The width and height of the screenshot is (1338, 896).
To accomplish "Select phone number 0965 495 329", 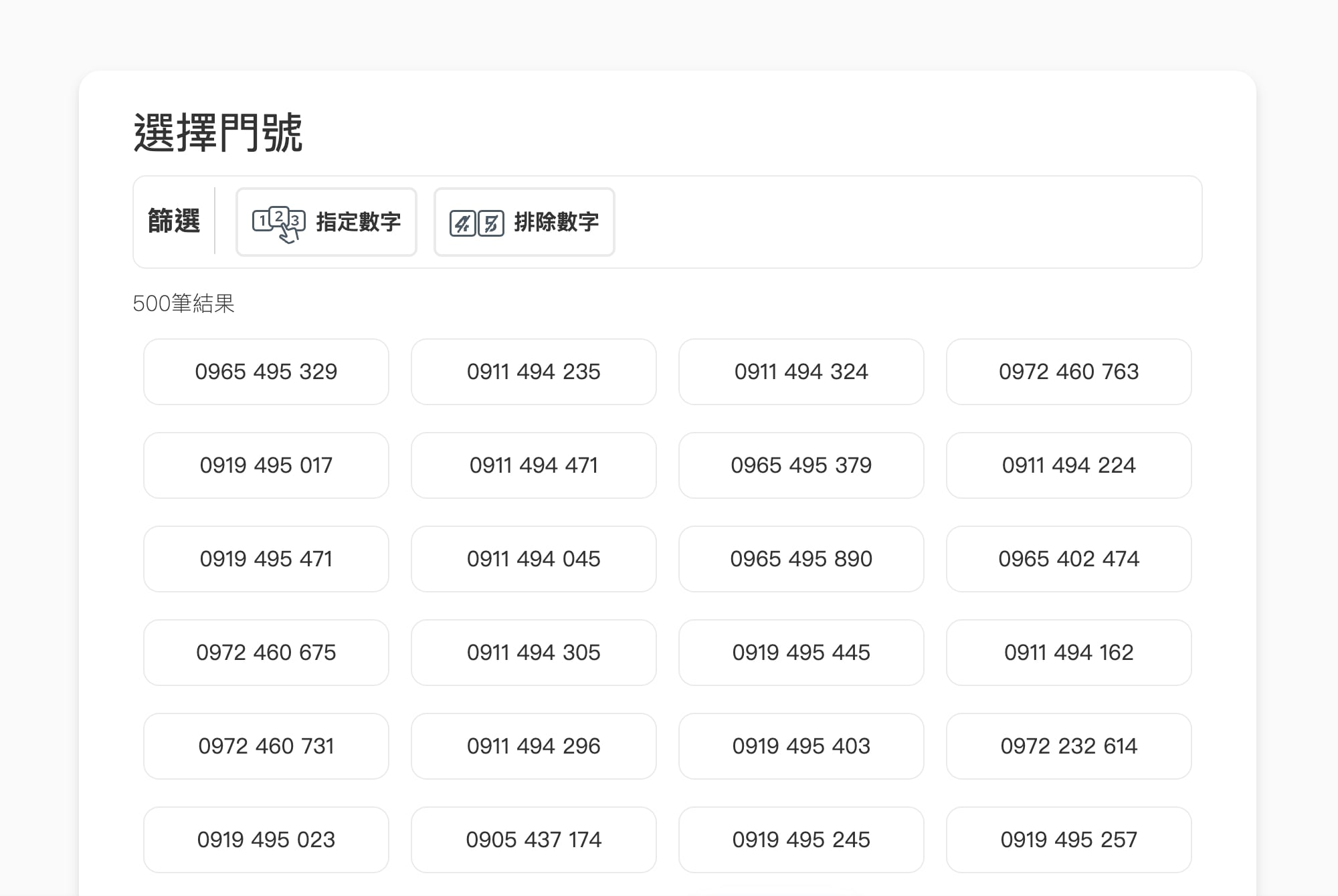I will [x=266, y=372].
